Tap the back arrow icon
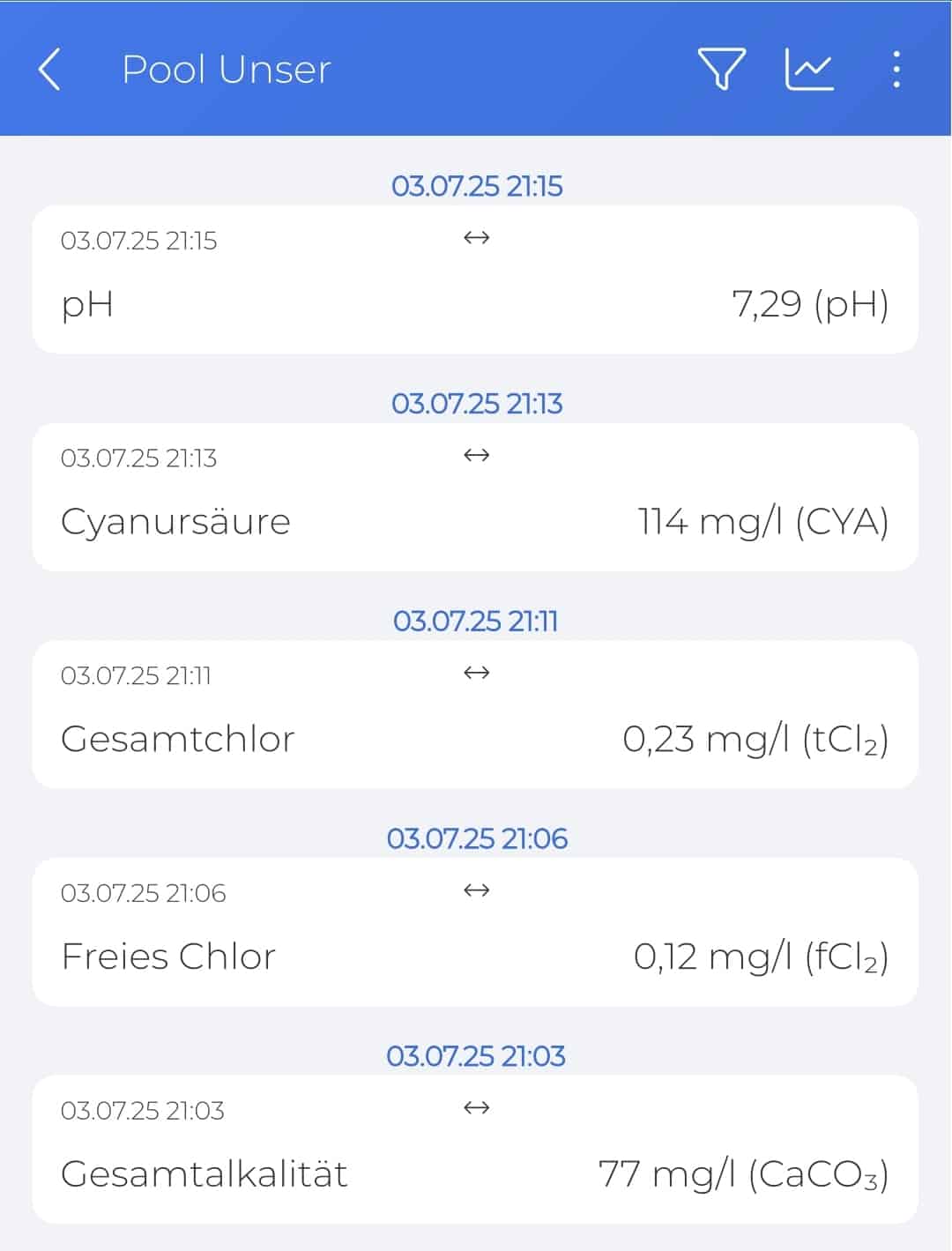Screen dimensions: 952x1251 [49, 69]
